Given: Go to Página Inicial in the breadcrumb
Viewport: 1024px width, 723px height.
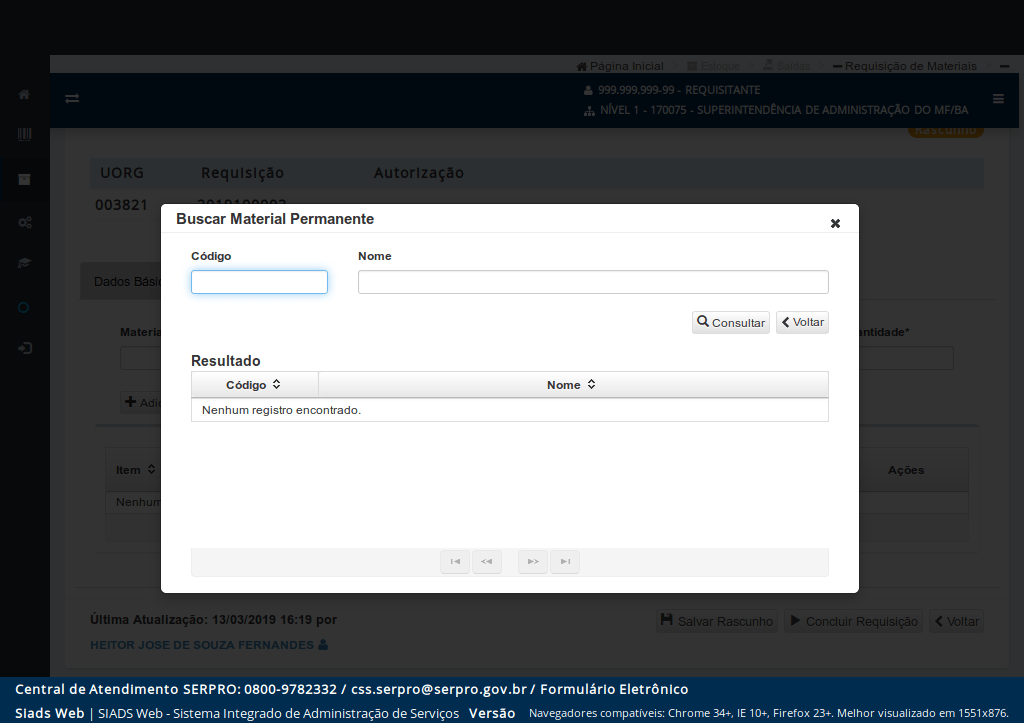Looking at the screenshot, I should click(620, 66).
